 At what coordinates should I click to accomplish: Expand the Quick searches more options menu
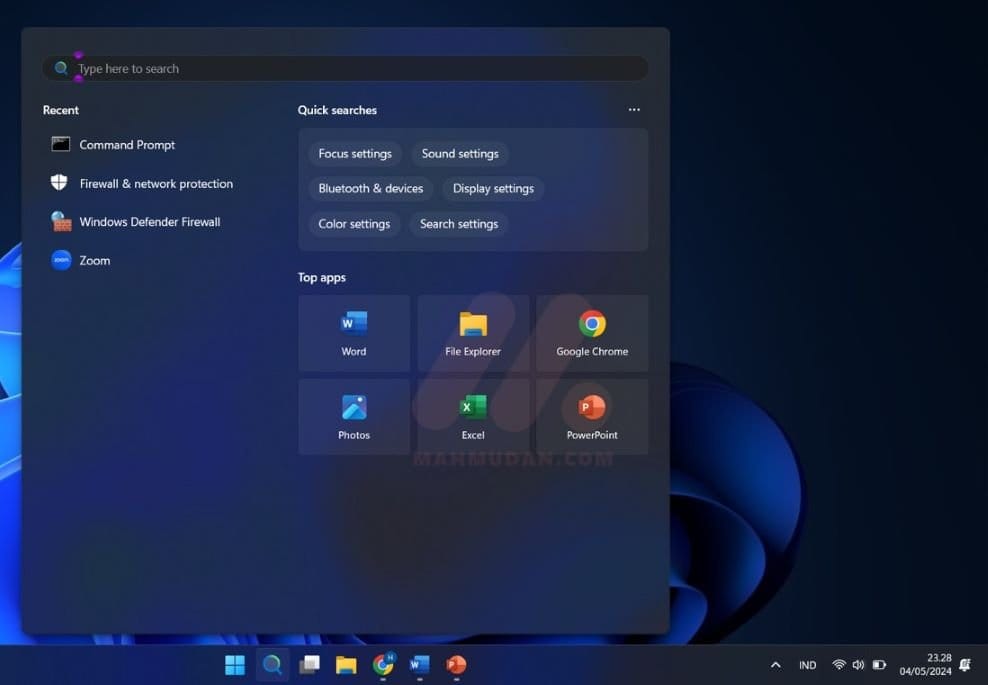(634, 110)
